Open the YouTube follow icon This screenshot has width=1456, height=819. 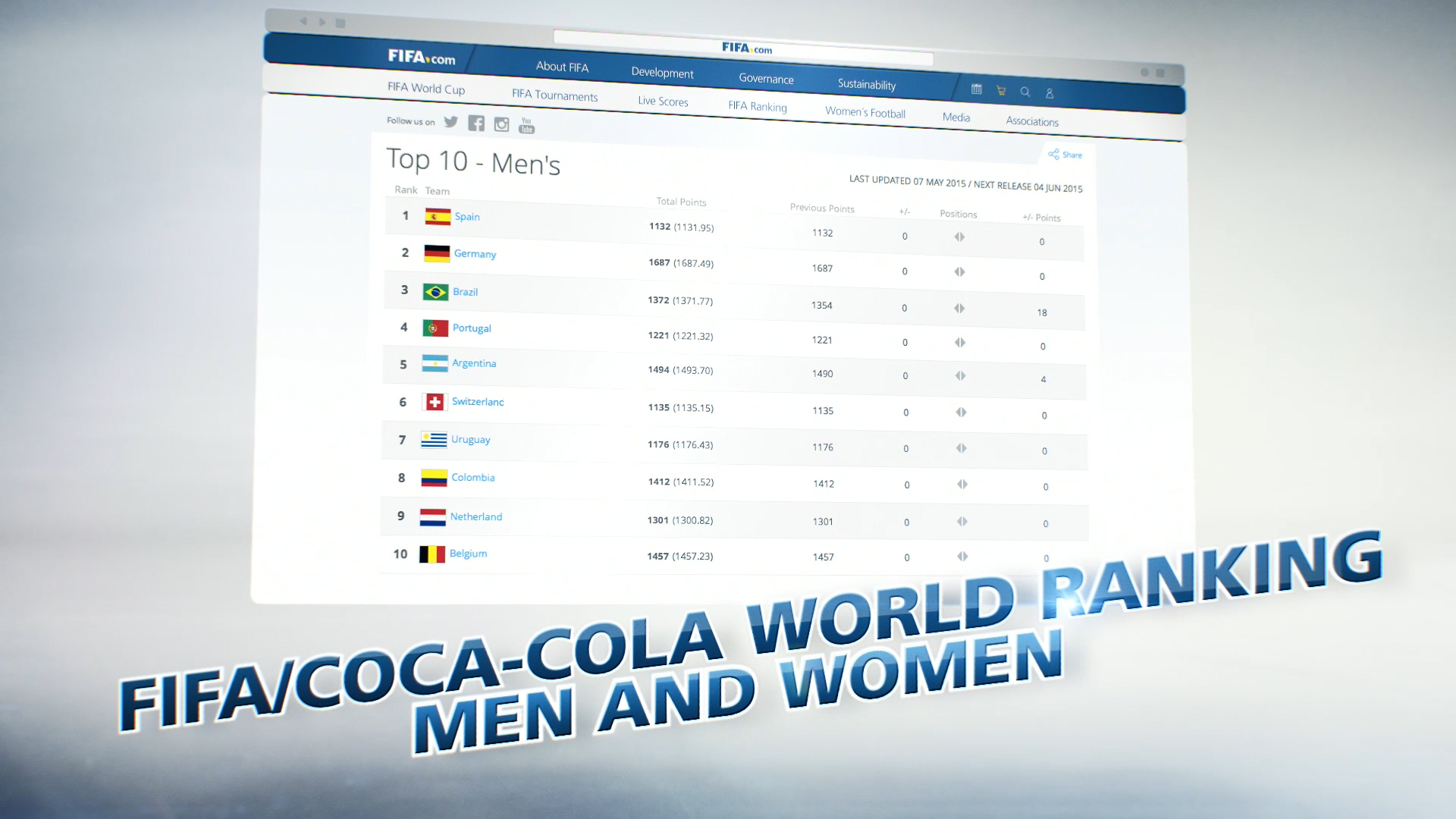click(x=526, y=126)
